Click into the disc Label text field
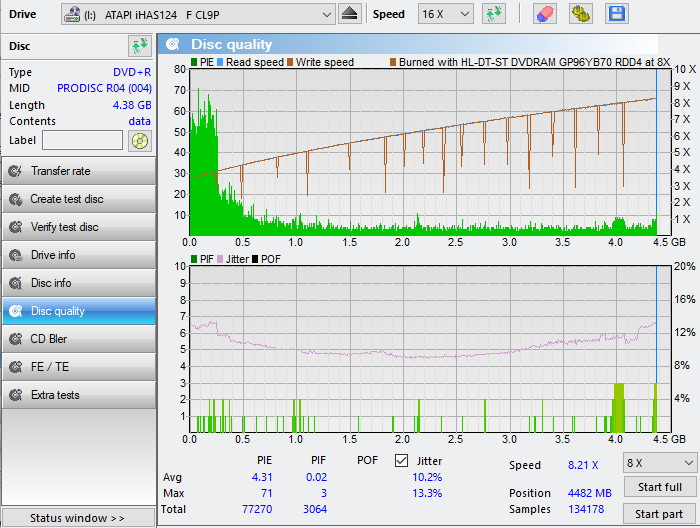The image size is (700, 528). pyautogui.click(x=82, y=140)
